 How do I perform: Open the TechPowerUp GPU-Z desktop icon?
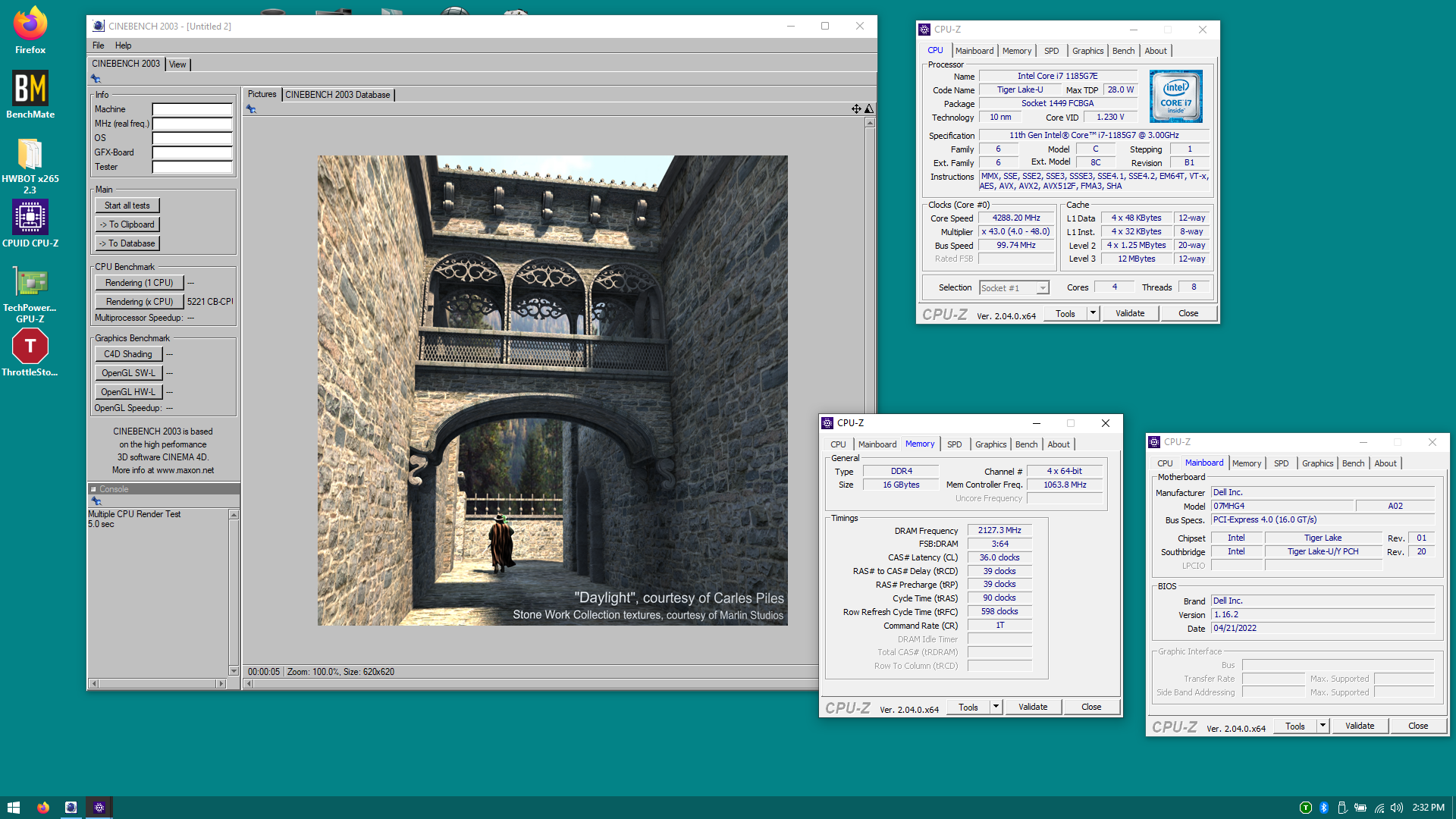(30, 294)
